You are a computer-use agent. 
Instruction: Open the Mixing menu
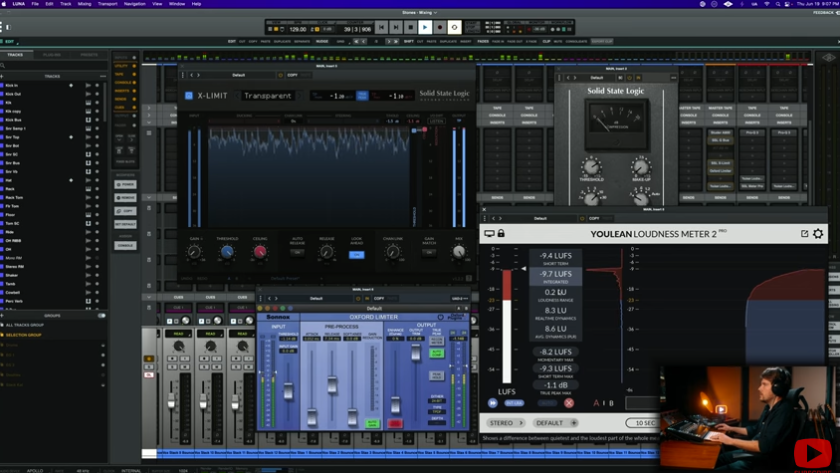84,4
